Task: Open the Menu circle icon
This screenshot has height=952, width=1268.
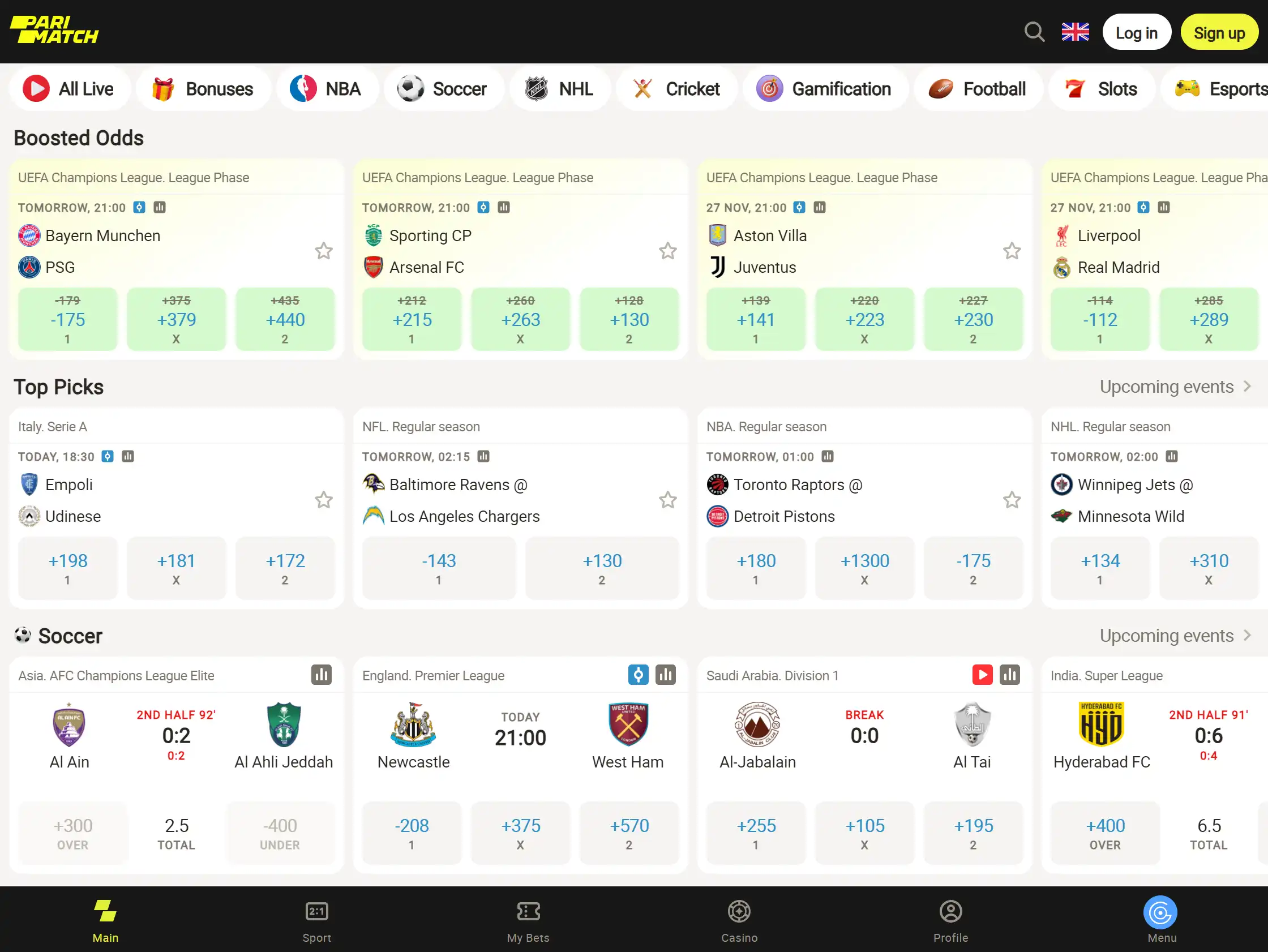Action: (x=1160, y=912)
